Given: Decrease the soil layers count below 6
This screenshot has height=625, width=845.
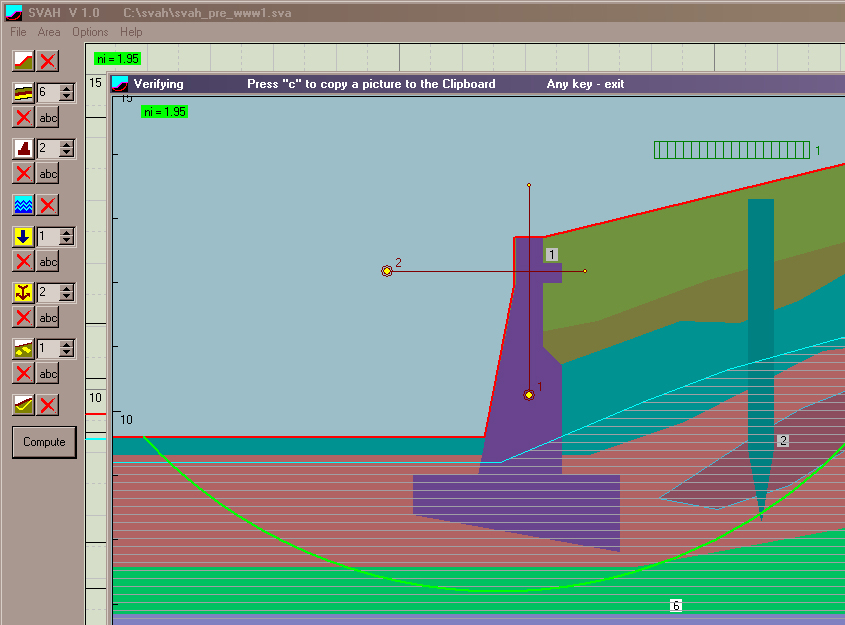Looking at the screenshot, I should [67, 97].
